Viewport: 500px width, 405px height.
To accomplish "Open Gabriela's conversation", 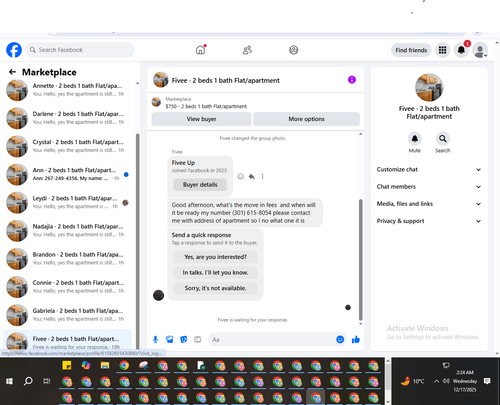I will [67, 315].
